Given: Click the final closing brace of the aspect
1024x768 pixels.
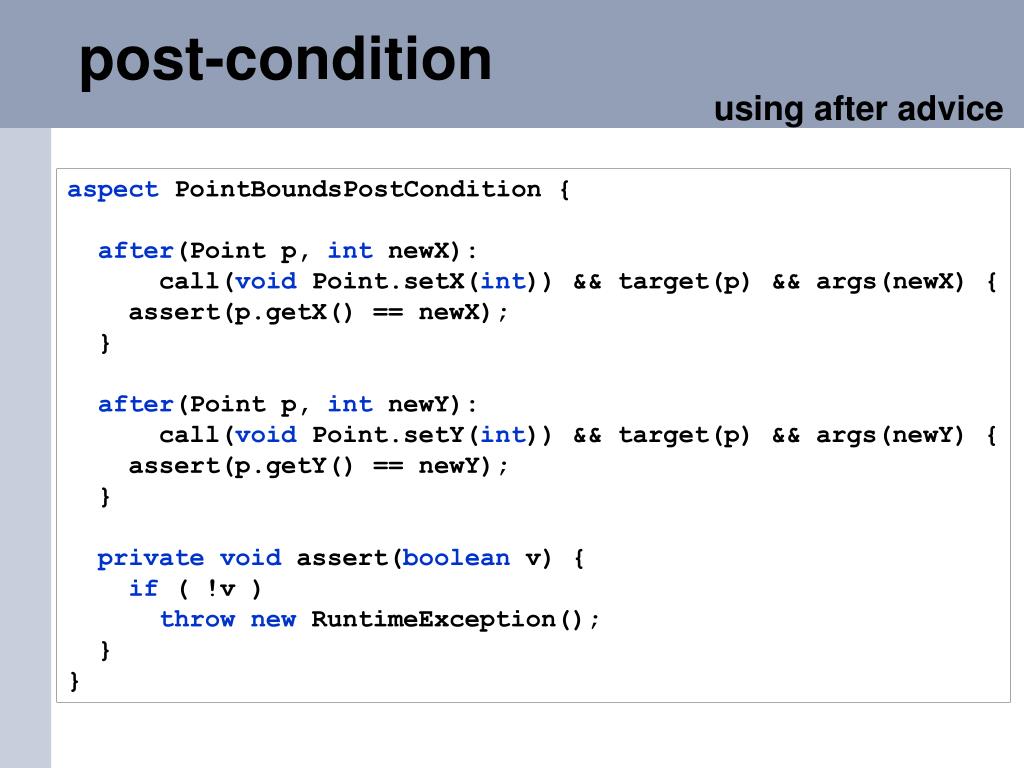Looking at the screenshot, I should pyautogui.click(x=74, y=681).
